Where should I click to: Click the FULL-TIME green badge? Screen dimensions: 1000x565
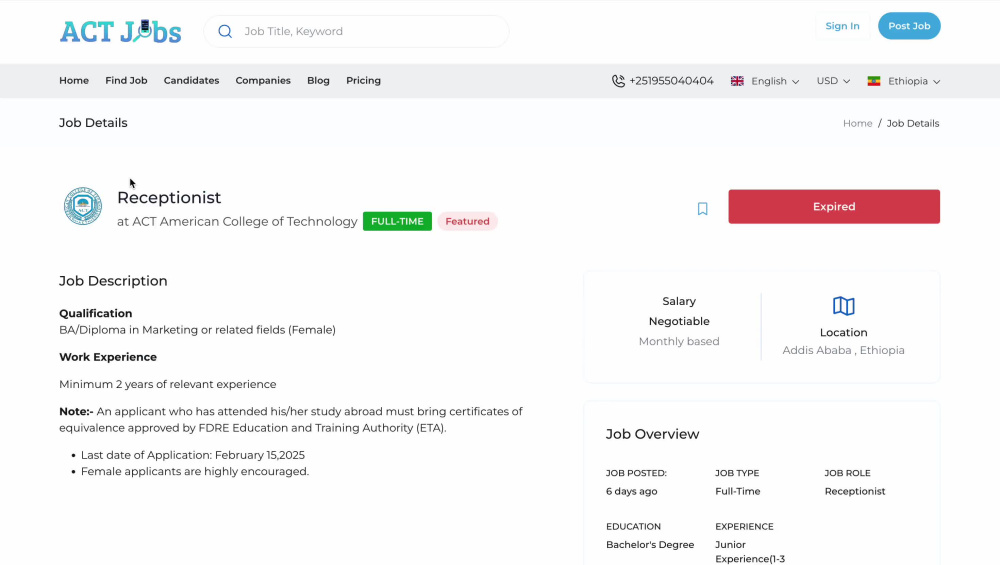(397, 221)
